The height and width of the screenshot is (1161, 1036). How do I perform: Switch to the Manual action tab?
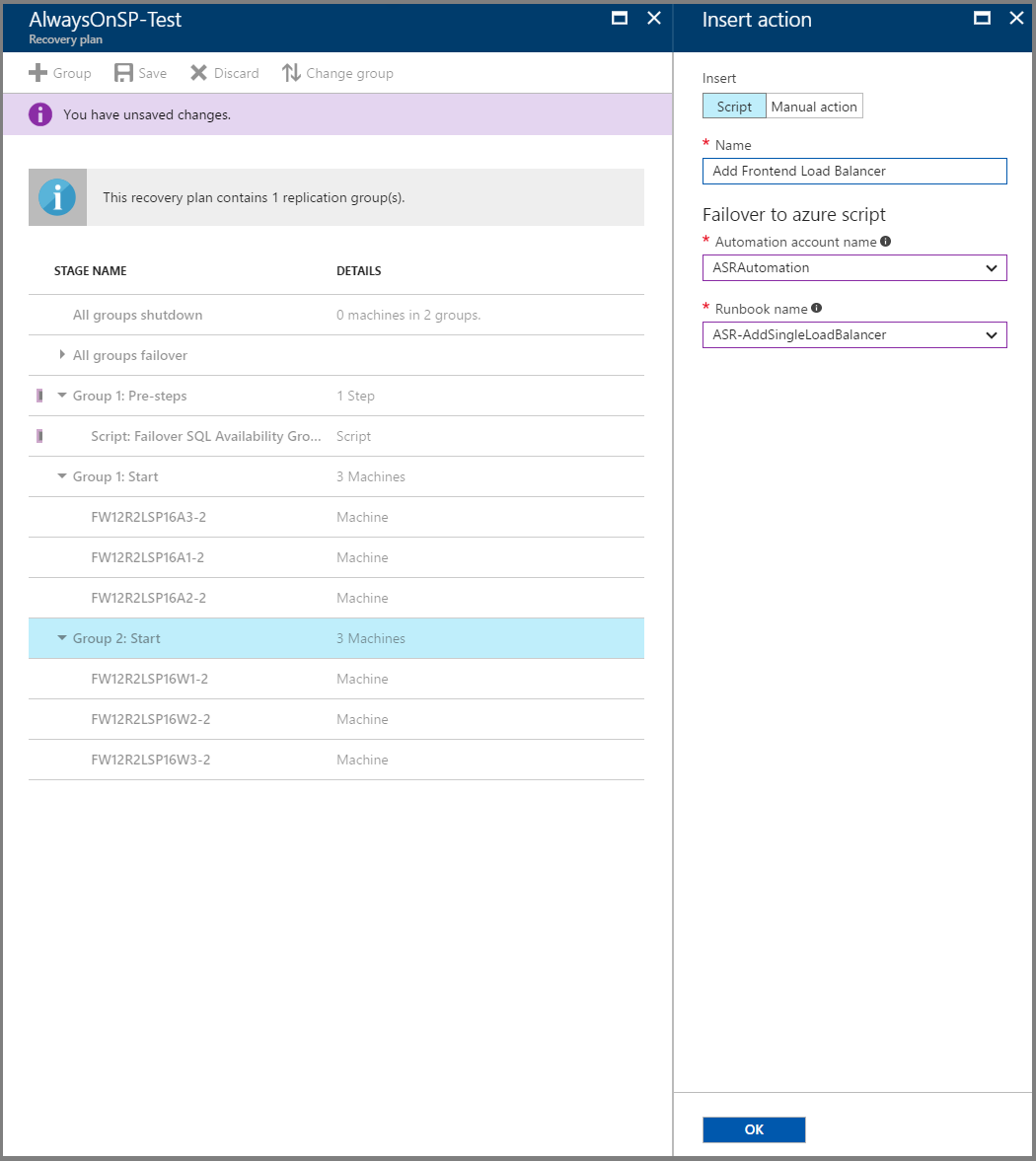[813, 106]
